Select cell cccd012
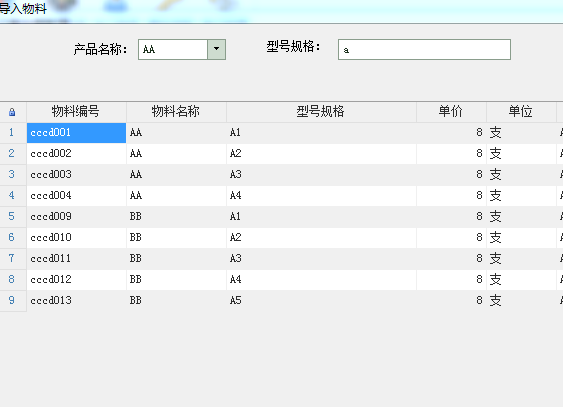Screen dimensions: 563x407 [x=76, y=280]
